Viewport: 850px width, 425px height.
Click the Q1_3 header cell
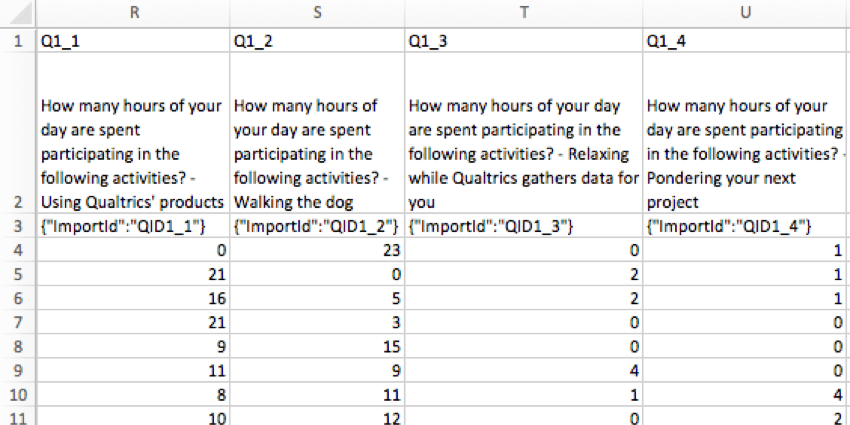[x=524, y=41]
